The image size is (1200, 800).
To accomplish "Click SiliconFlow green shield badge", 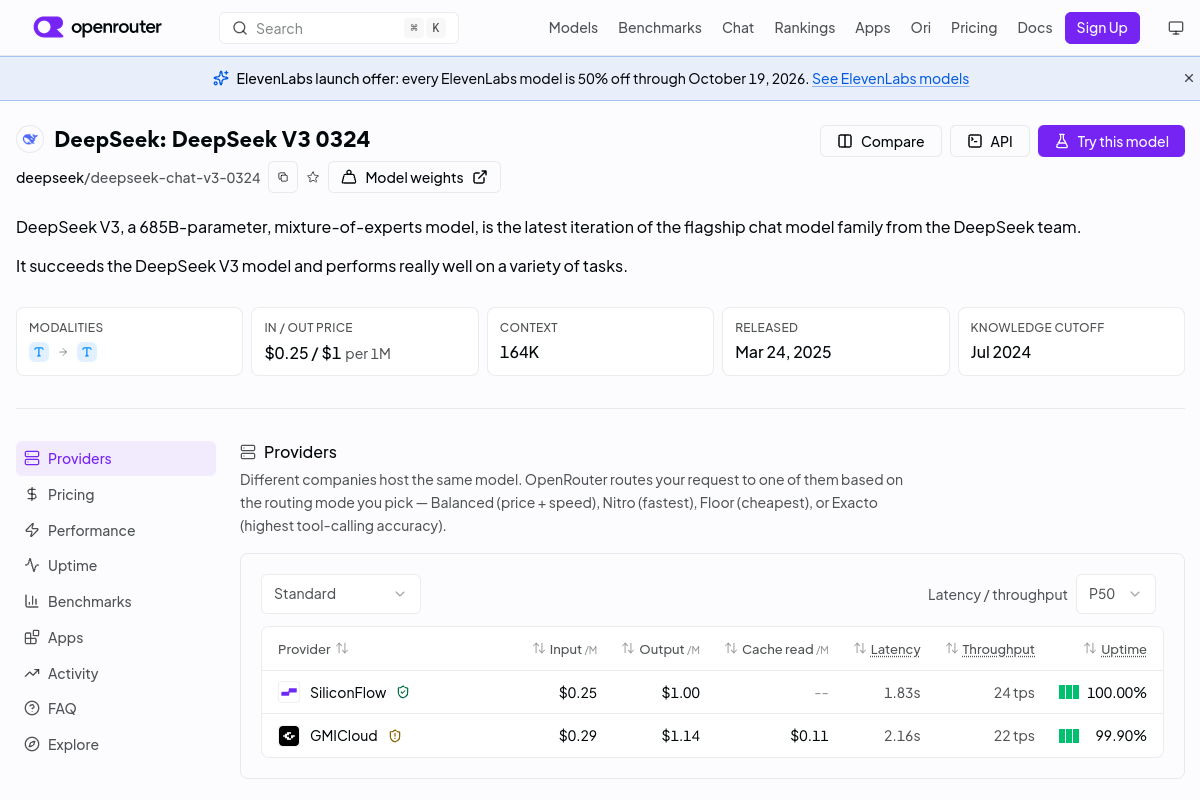I will point(403,692).
